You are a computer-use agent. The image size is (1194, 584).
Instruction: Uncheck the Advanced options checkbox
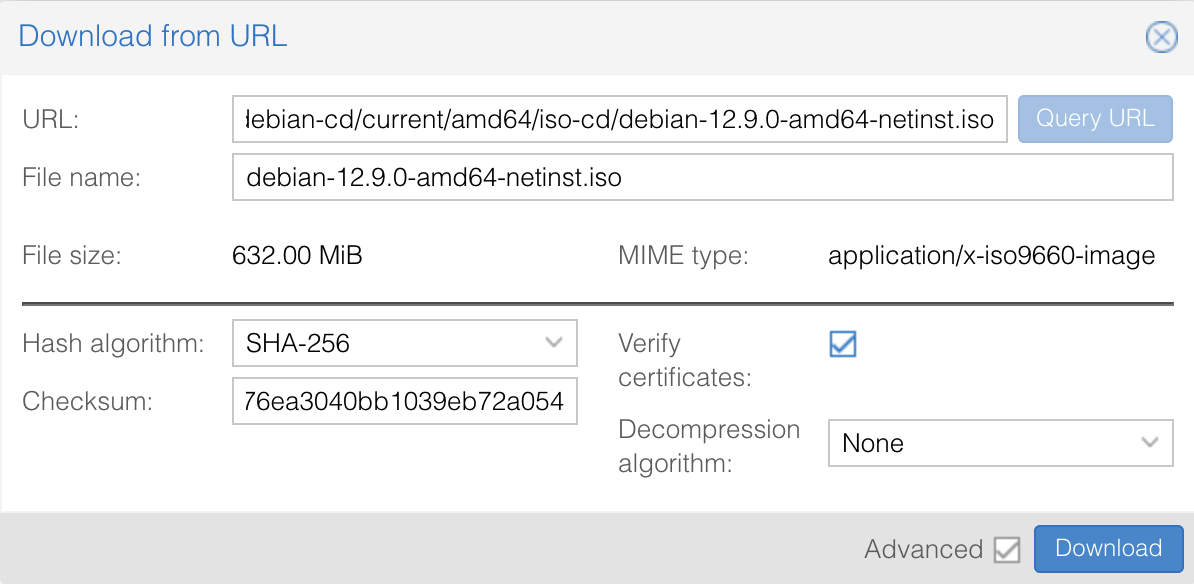coord(1007,549)
